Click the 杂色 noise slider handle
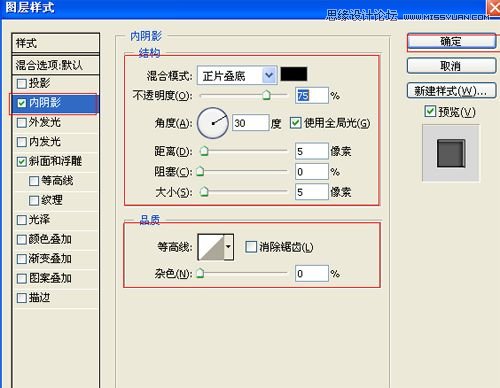The width and height of the screenshot is (500, 388). tap(200, 273)
